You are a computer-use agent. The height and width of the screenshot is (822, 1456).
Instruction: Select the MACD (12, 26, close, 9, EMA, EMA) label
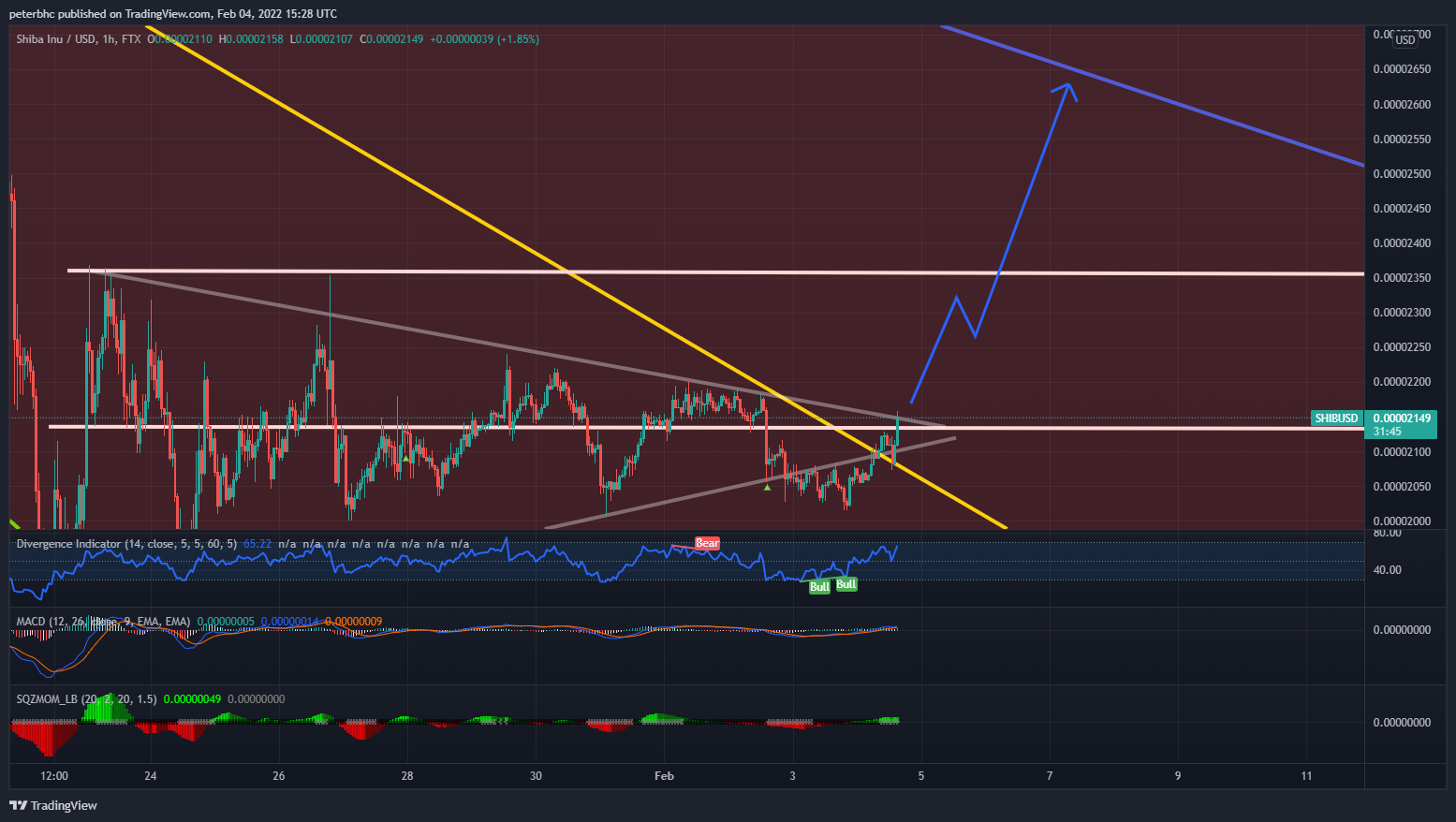pyautogui.click(x=103, y=622)
